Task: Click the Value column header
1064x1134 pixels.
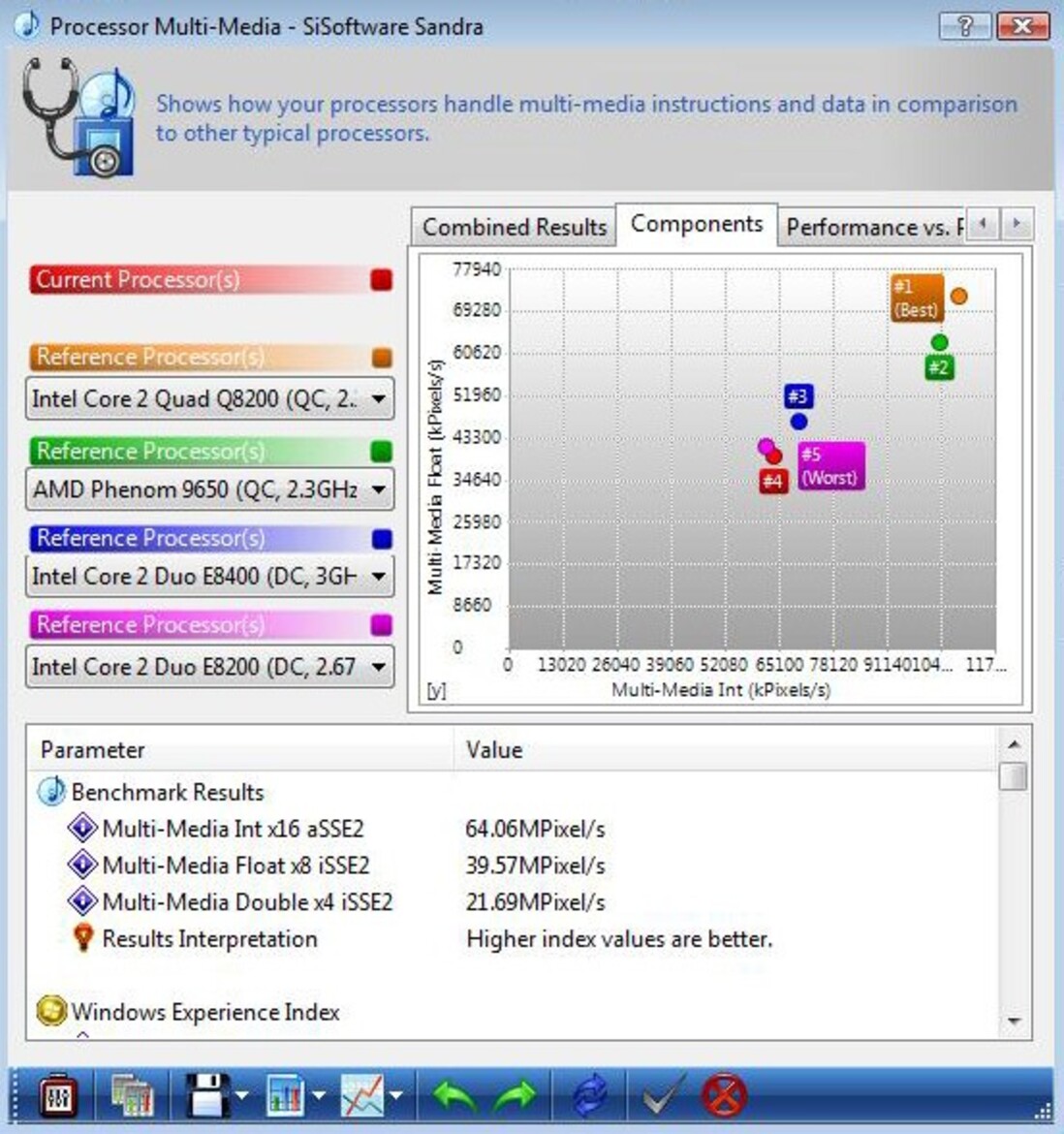Action: 725,750
